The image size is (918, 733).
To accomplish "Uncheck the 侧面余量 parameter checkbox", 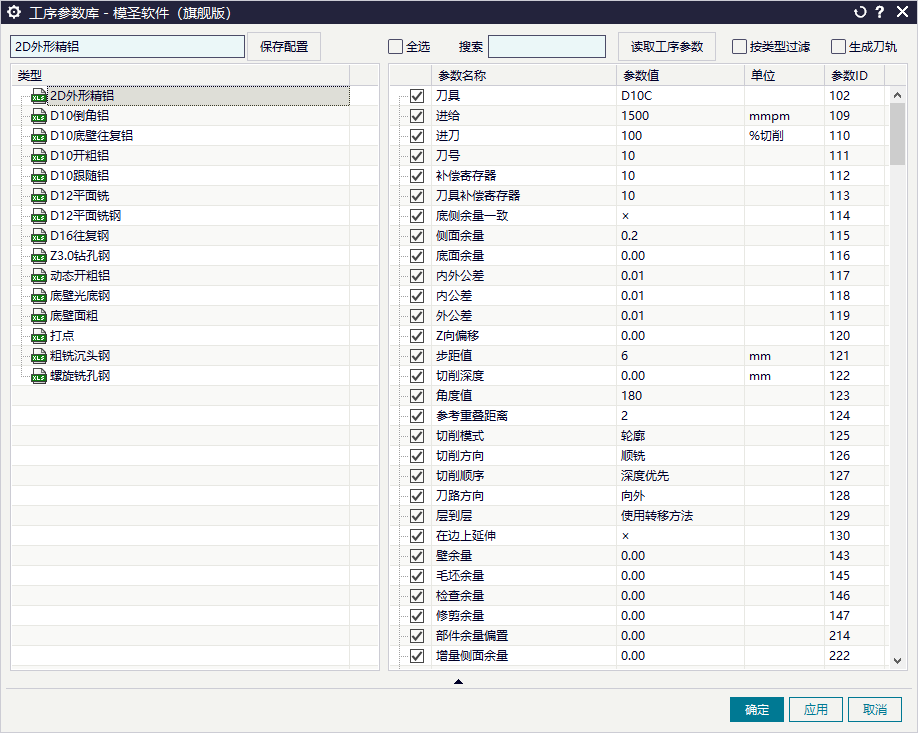I will click(417, 236).
